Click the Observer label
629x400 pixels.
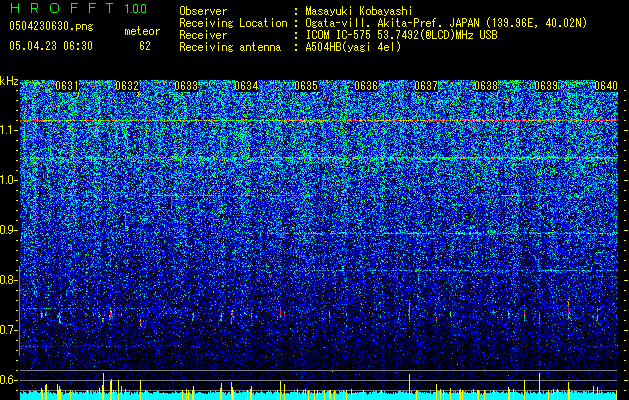(x=203, y=11)
